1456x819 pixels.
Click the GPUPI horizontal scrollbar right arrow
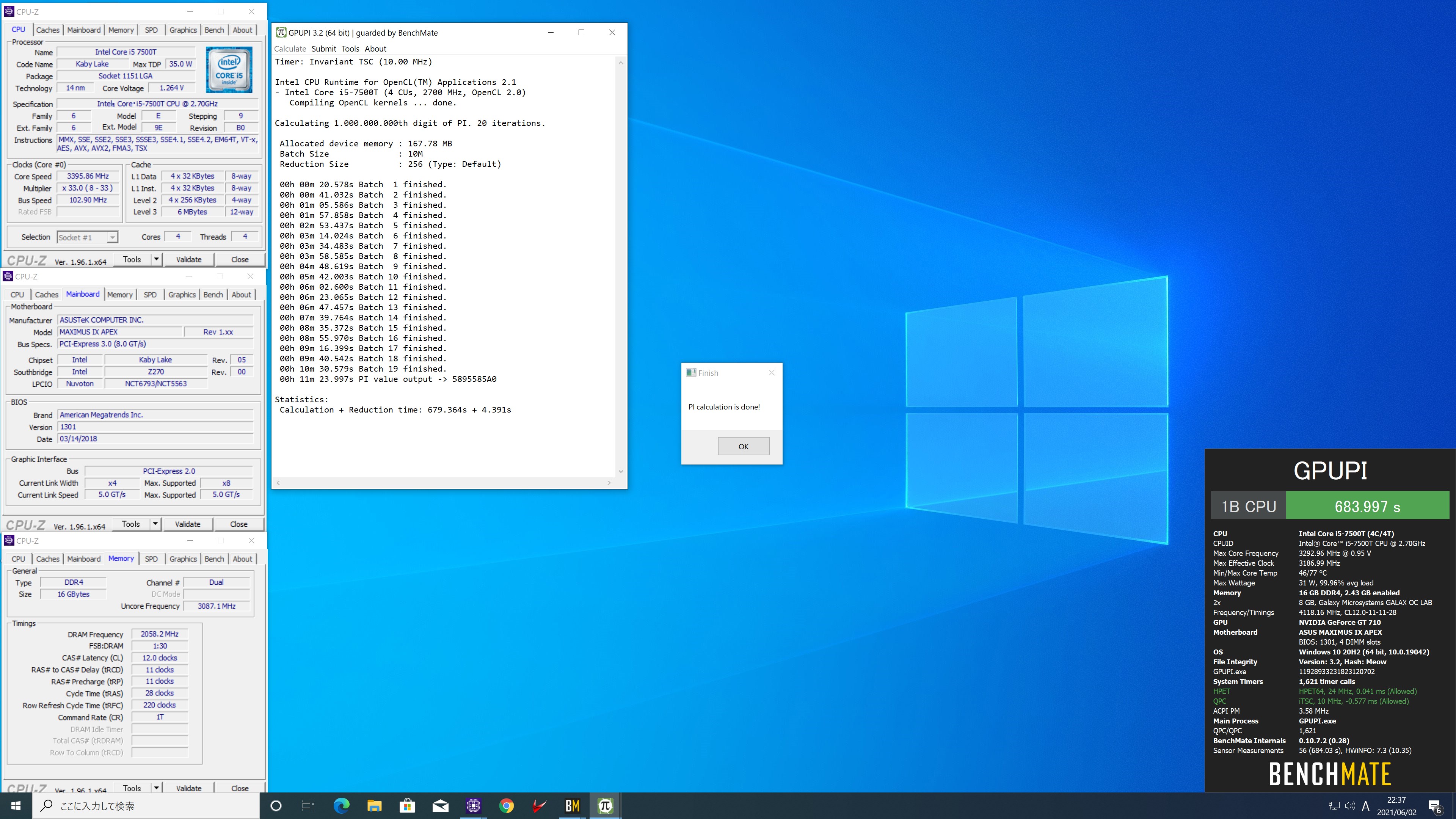click(609, 483)
